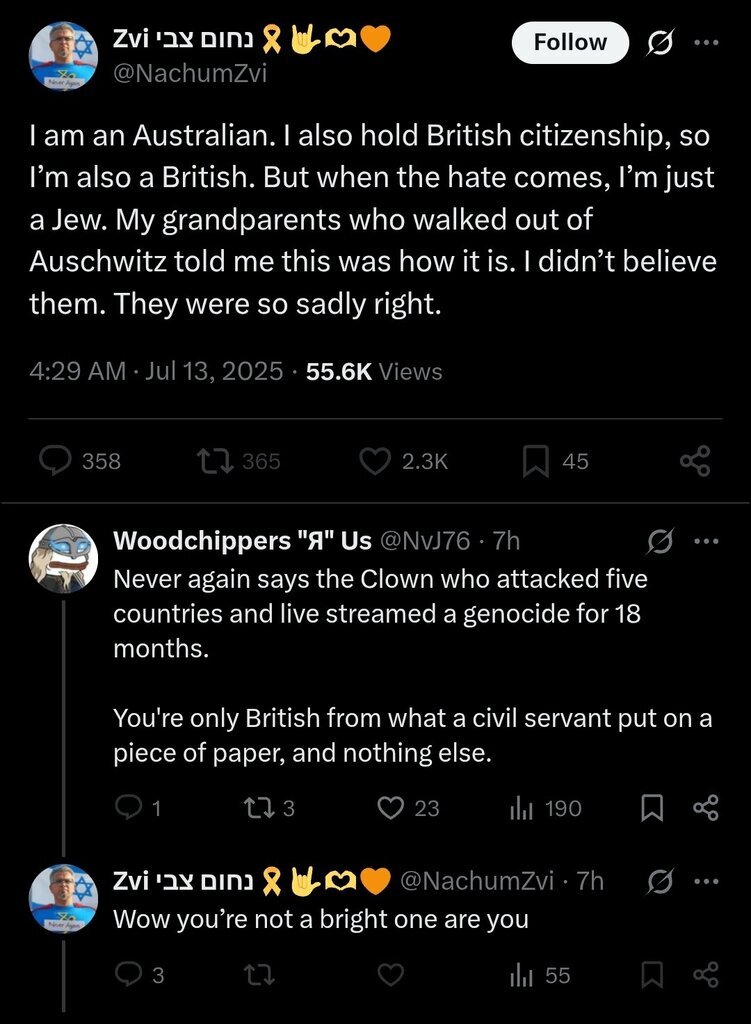Repost the "Wow you're not a bright one" reply
The width and height of the screenshot is (751, 1024).
click(260, 974)
